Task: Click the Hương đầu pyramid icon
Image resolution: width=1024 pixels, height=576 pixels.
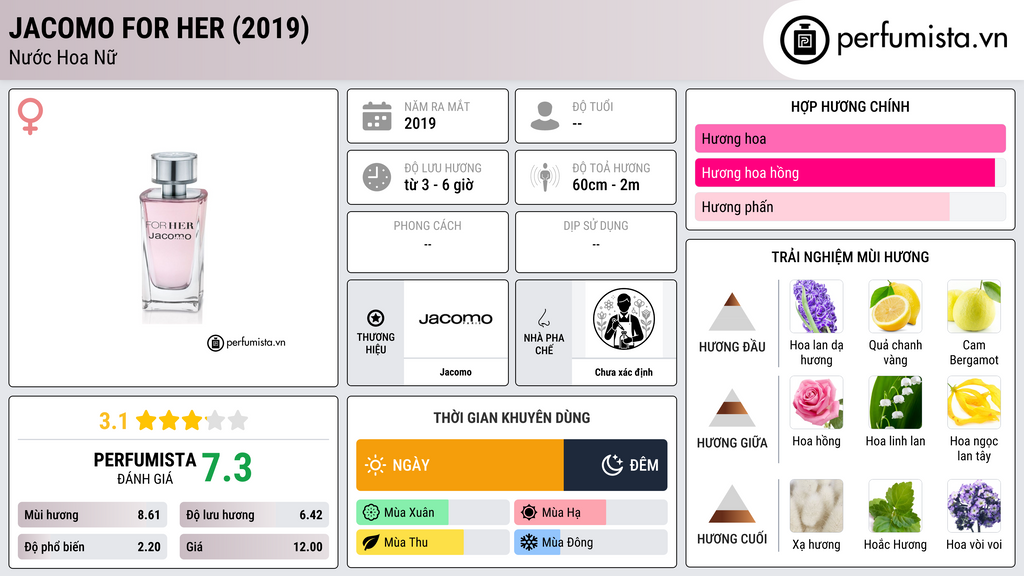Action: tap(732, 312)
